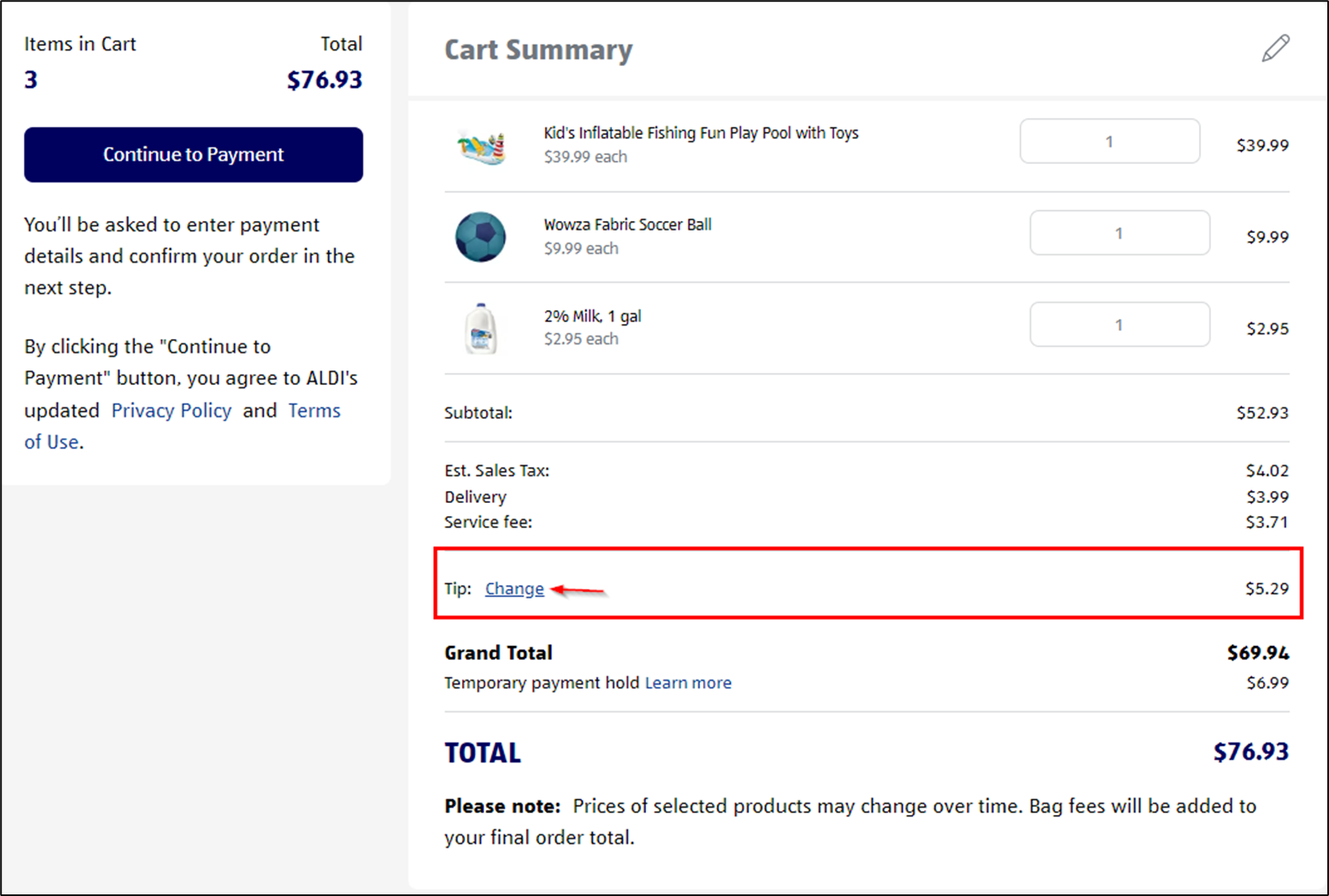
Task: Open the Kid's Inflatable Fishing Pool thumbnail
Action: coord(480,145)
